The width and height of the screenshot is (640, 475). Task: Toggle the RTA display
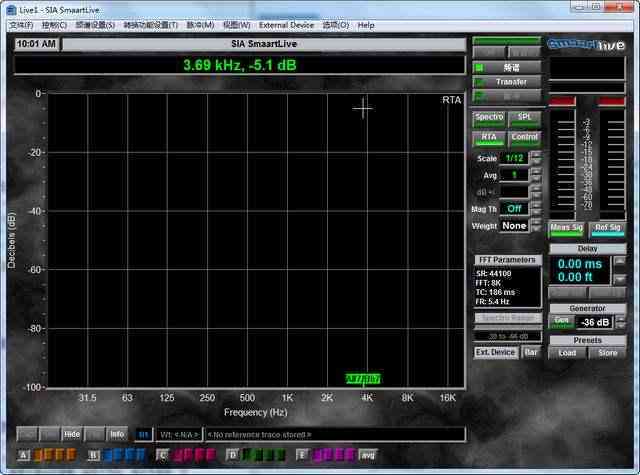point(489,138)
